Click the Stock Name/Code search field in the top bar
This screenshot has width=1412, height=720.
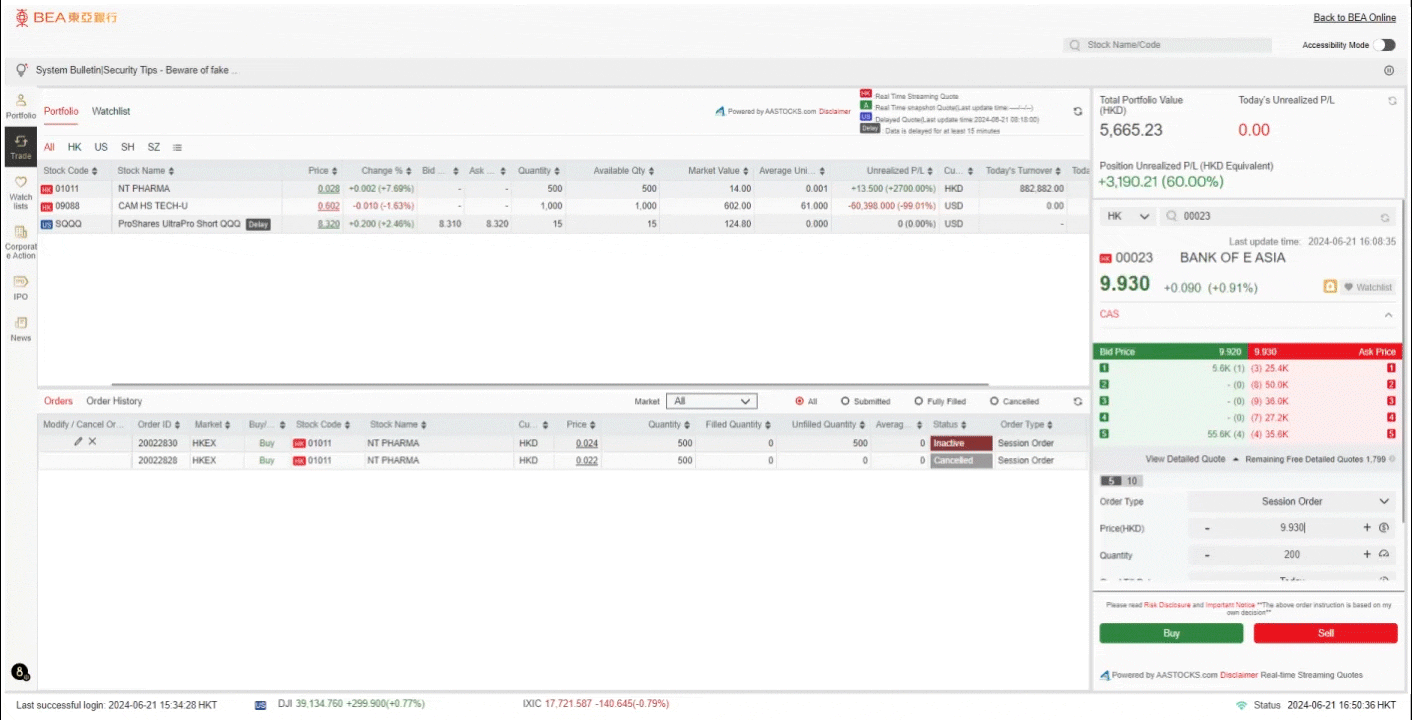1168,45
